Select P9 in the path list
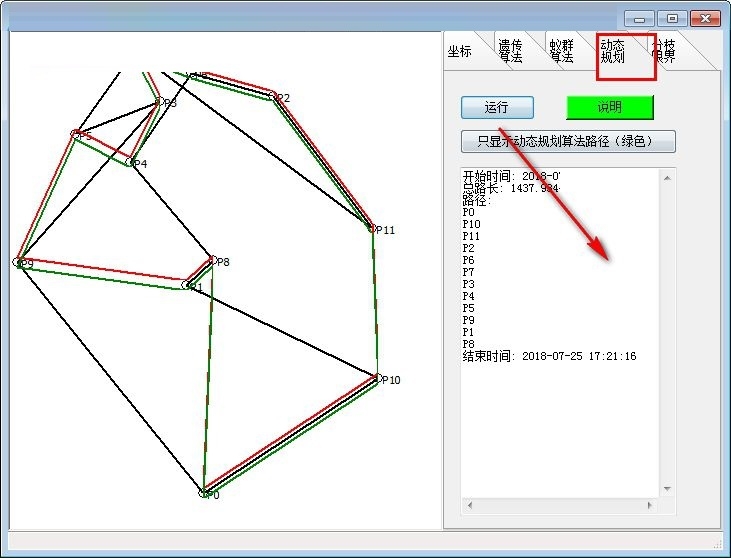Screen dimensions: 731x558 [x=469, y=320]
